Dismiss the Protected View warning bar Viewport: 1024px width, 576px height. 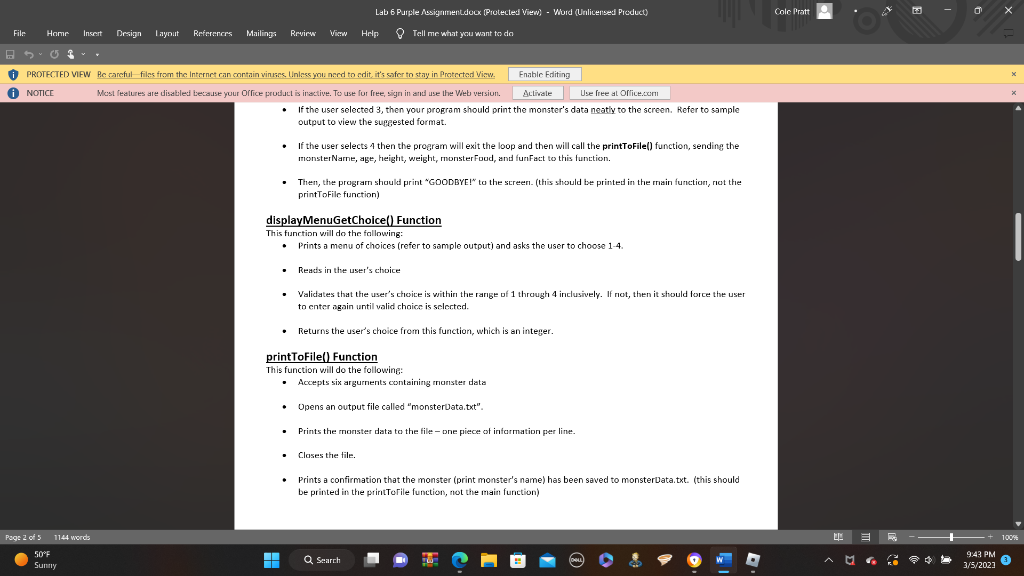tap(1015, 74)
